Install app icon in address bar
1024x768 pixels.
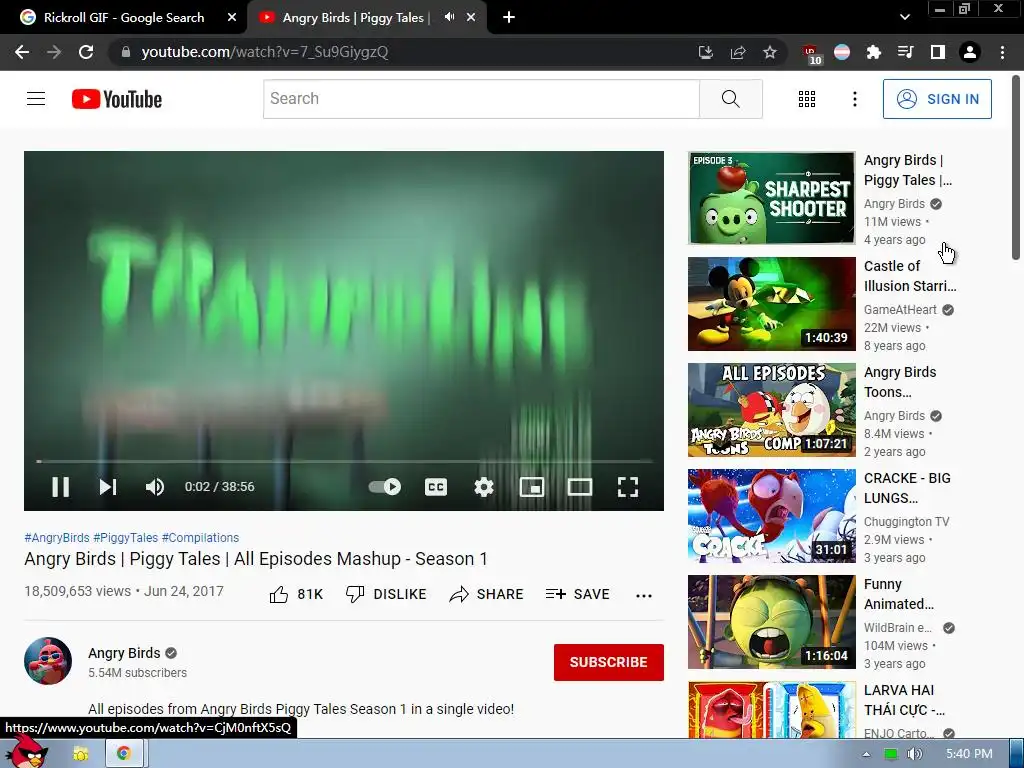pos(705,52)
